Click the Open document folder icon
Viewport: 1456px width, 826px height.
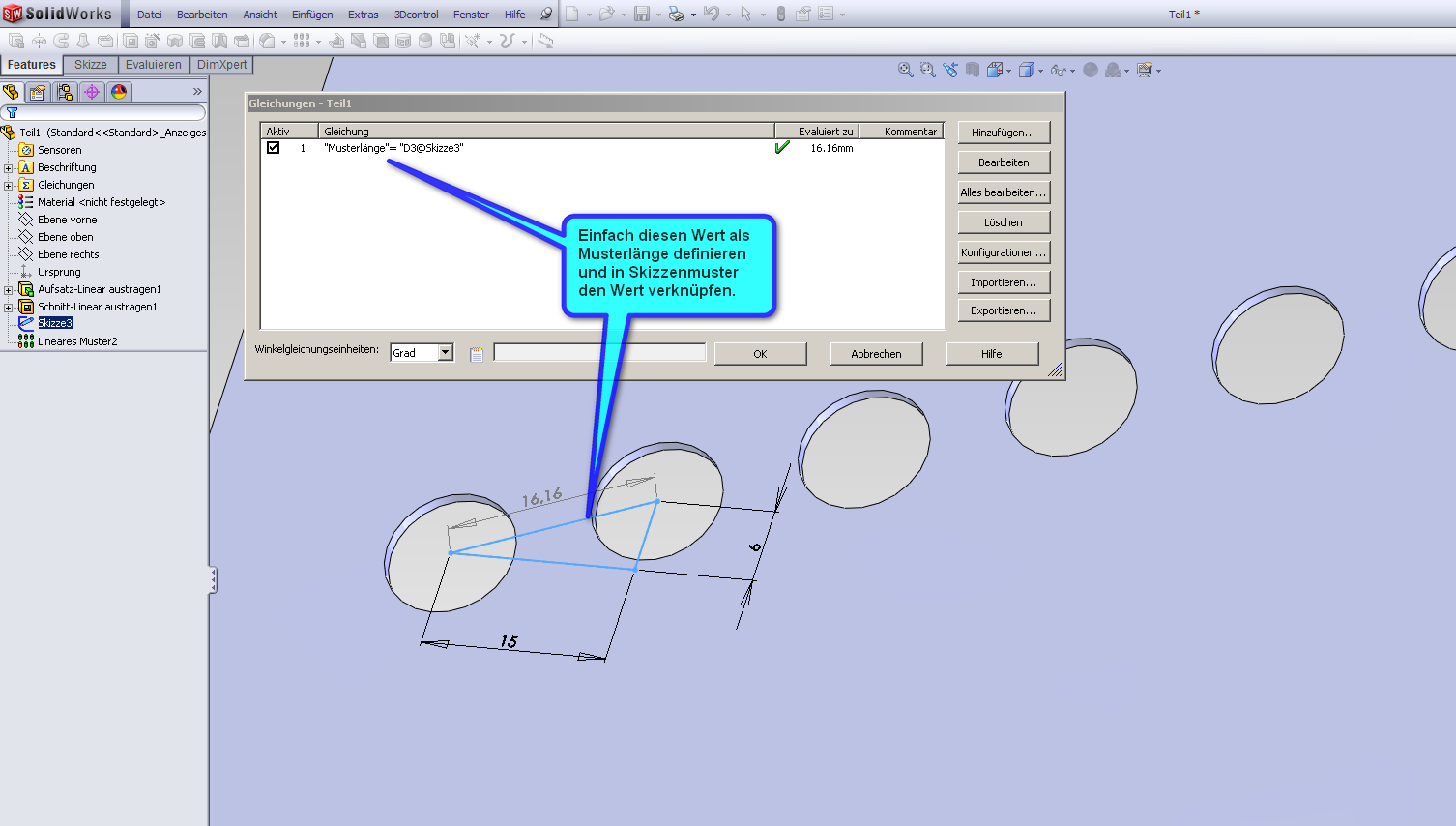[606, 14]
